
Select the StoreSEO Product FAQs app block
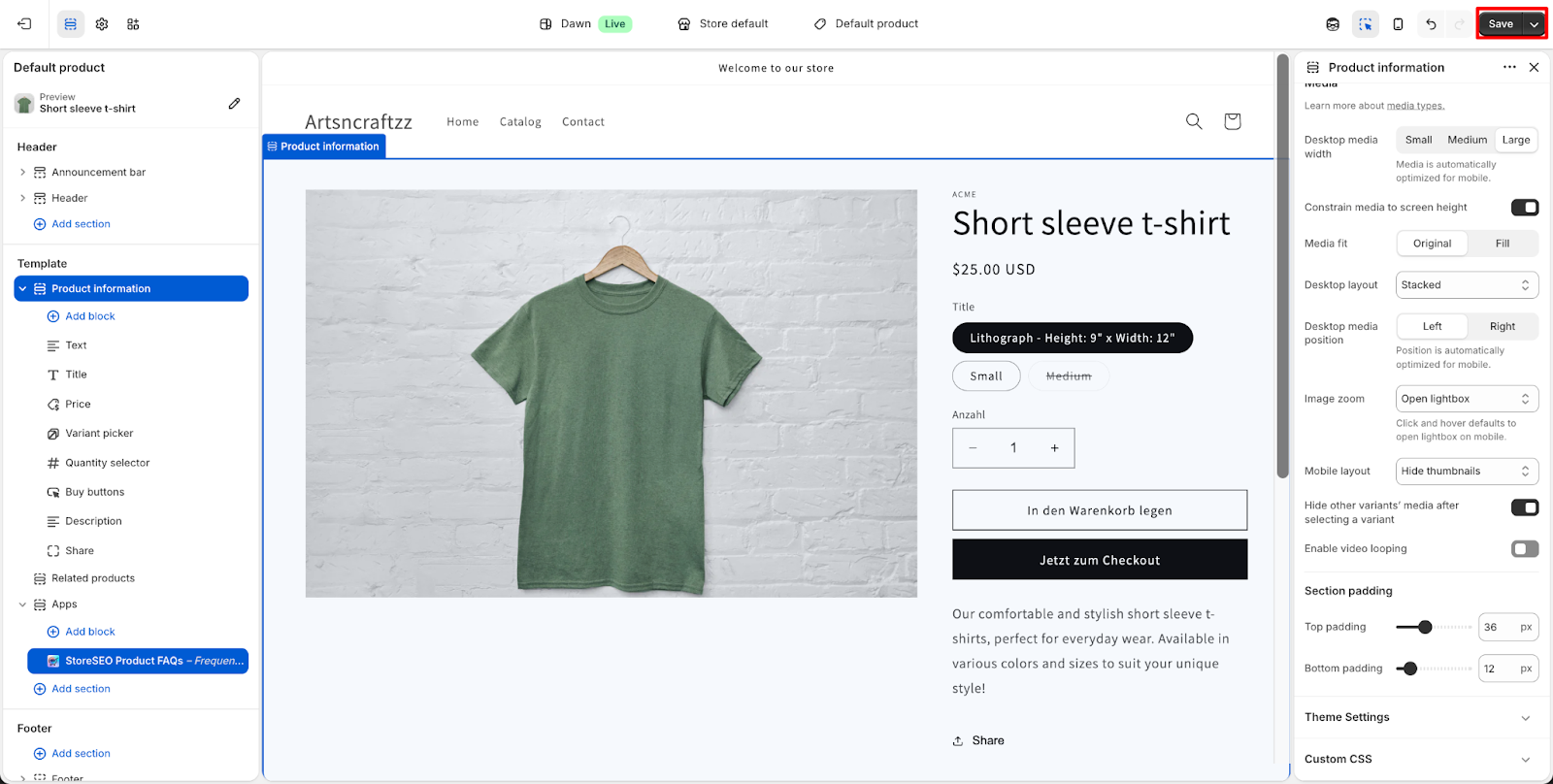(138, 661)
